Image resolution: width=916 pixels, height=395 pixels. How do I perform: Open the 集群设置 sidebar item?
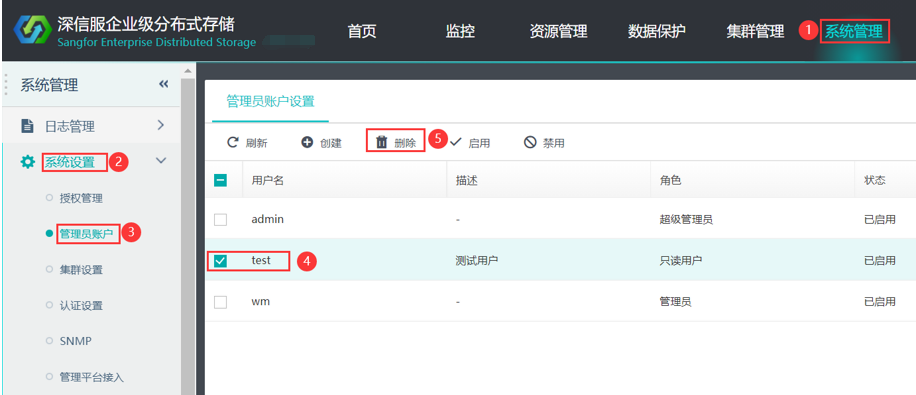point(81,270)
